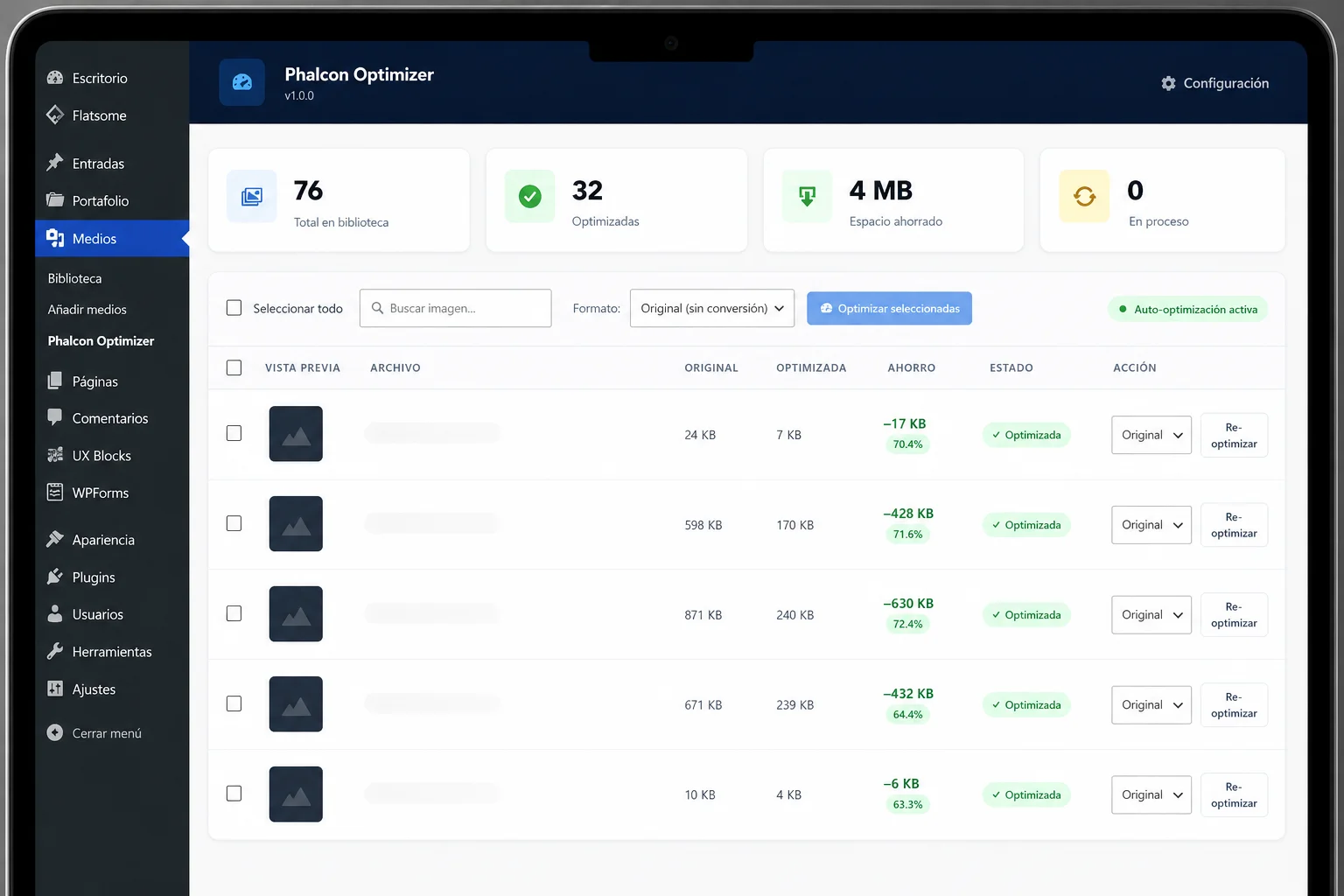
Task: Open Original dropdown in the 871 KB row
Action: pyautogui.click(x=1151, y=615)
